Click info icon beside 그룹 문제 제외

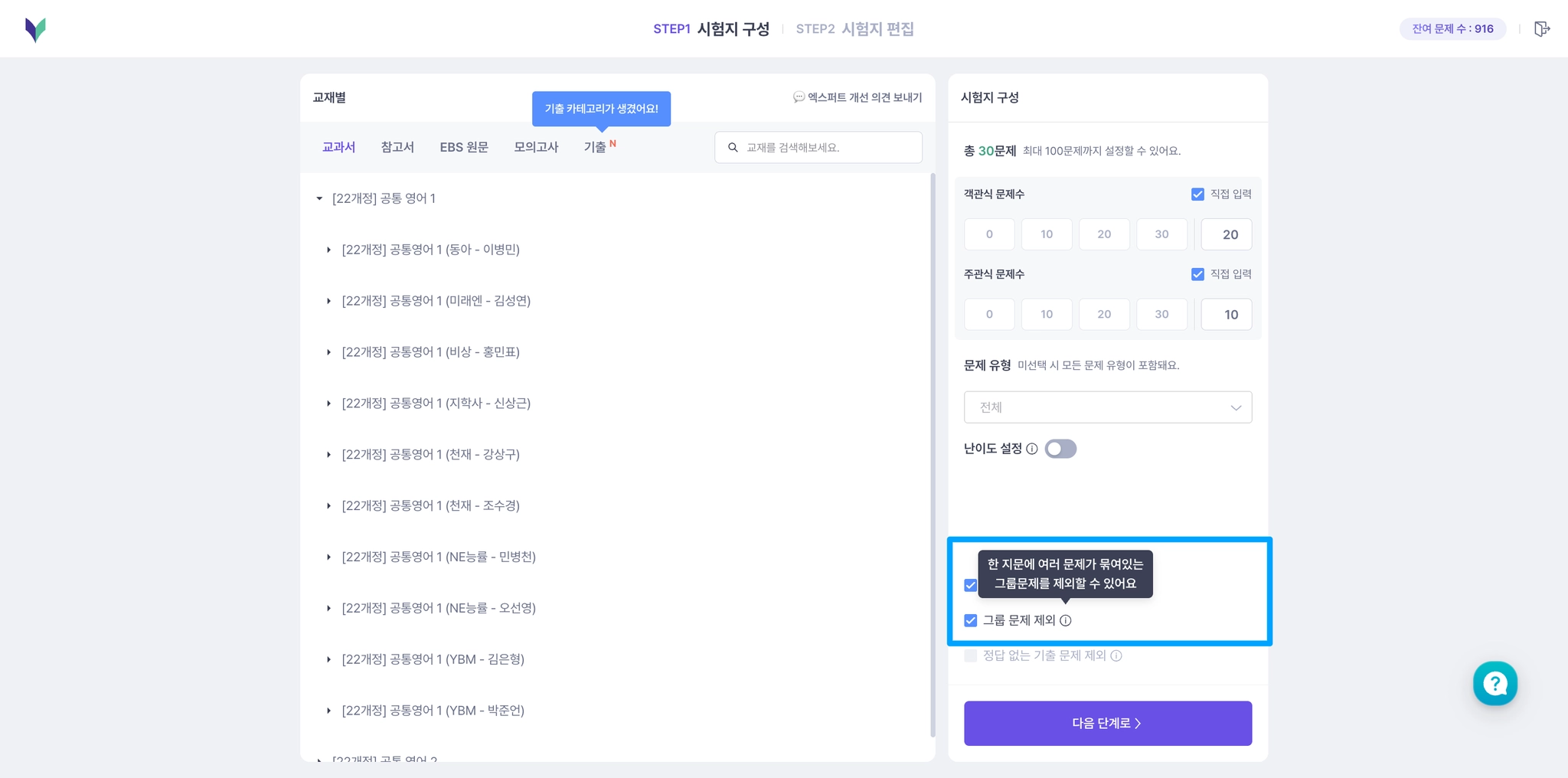point(1066,620)
